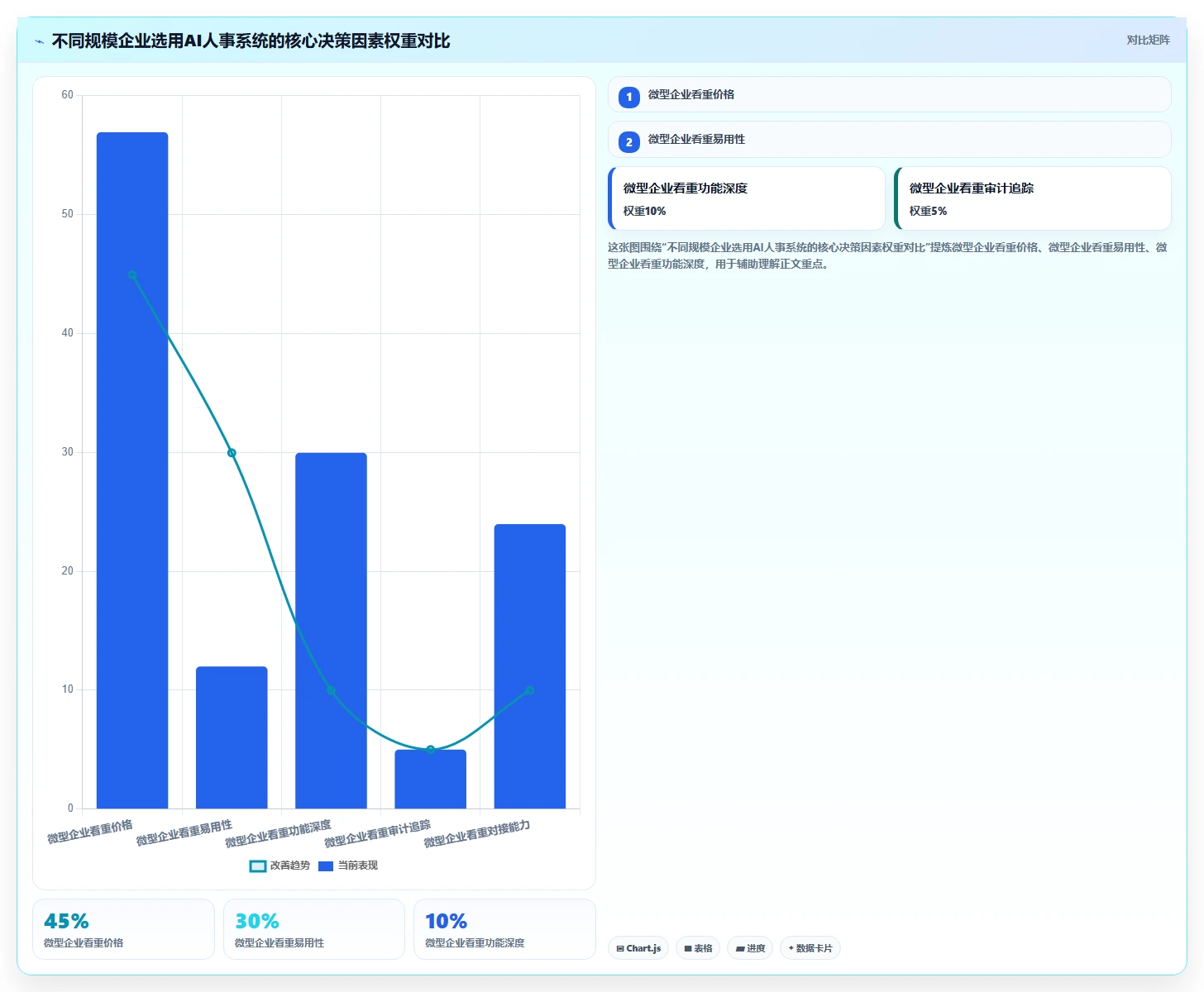
Task: Open the 微型企业看重易用性 list item
Action: pos(889,140)
